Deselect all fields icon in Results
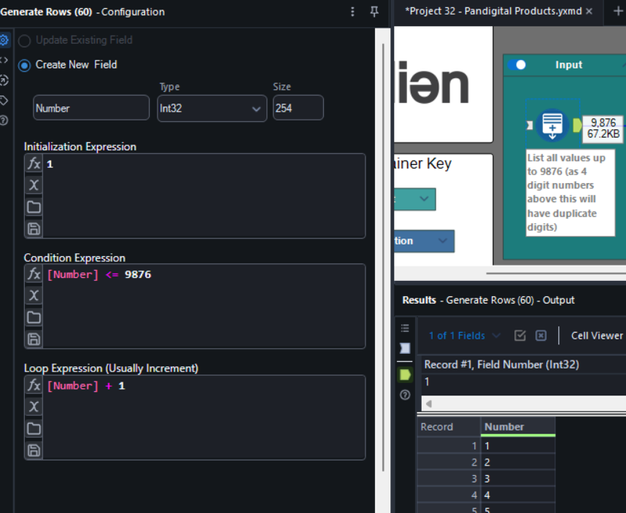Screen dimensions: 626x513 point(541,335)
